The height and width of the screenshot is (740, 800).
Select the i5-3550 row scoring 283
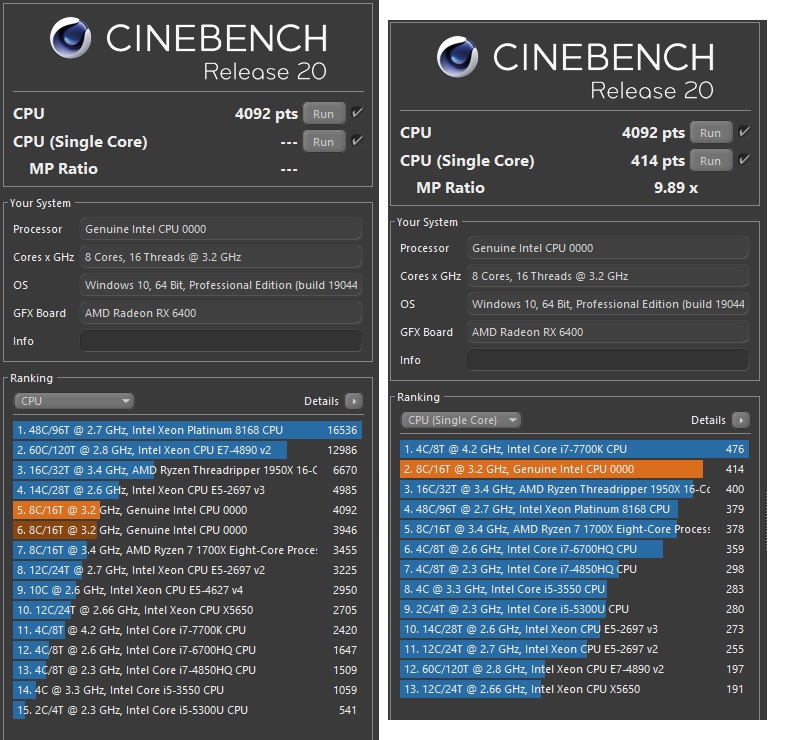click(x=574, y=589)
